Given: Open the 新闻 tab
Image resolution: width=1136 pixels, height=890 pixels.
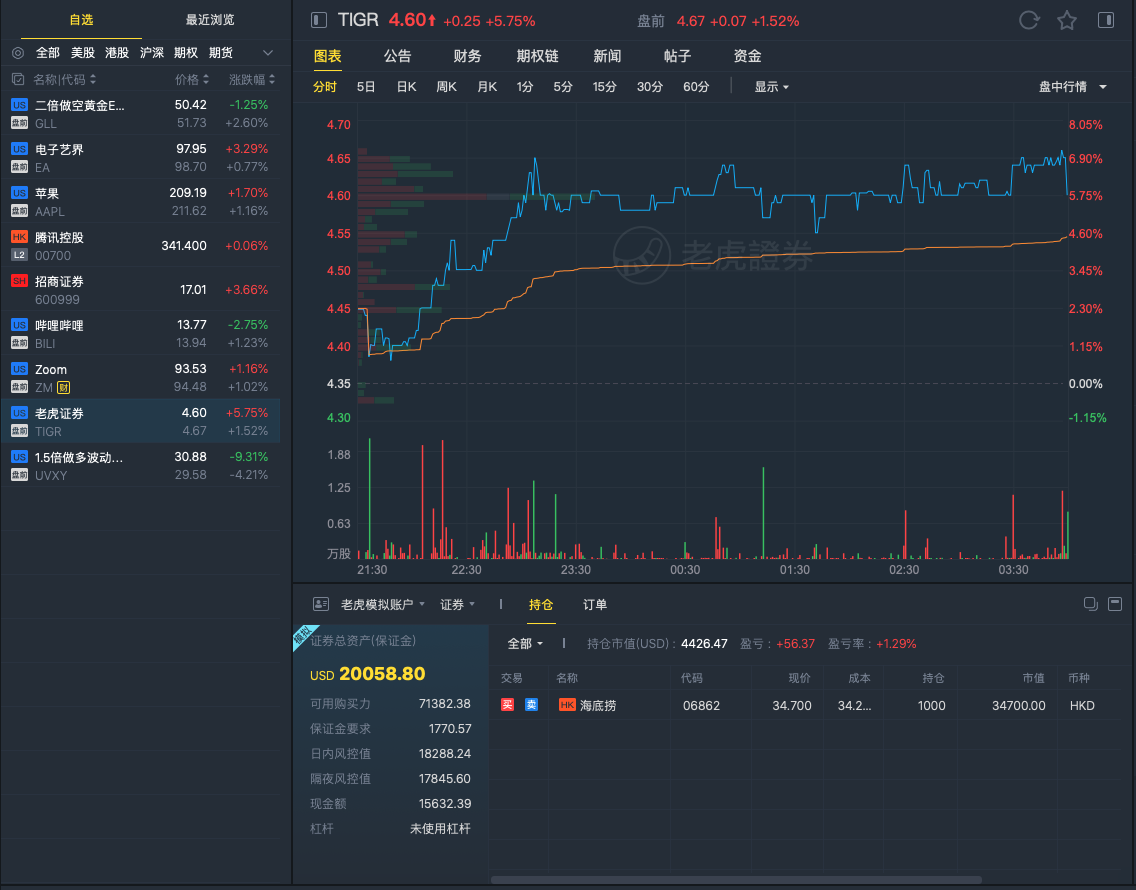Looking at the screenshot, I should point(607,56).
